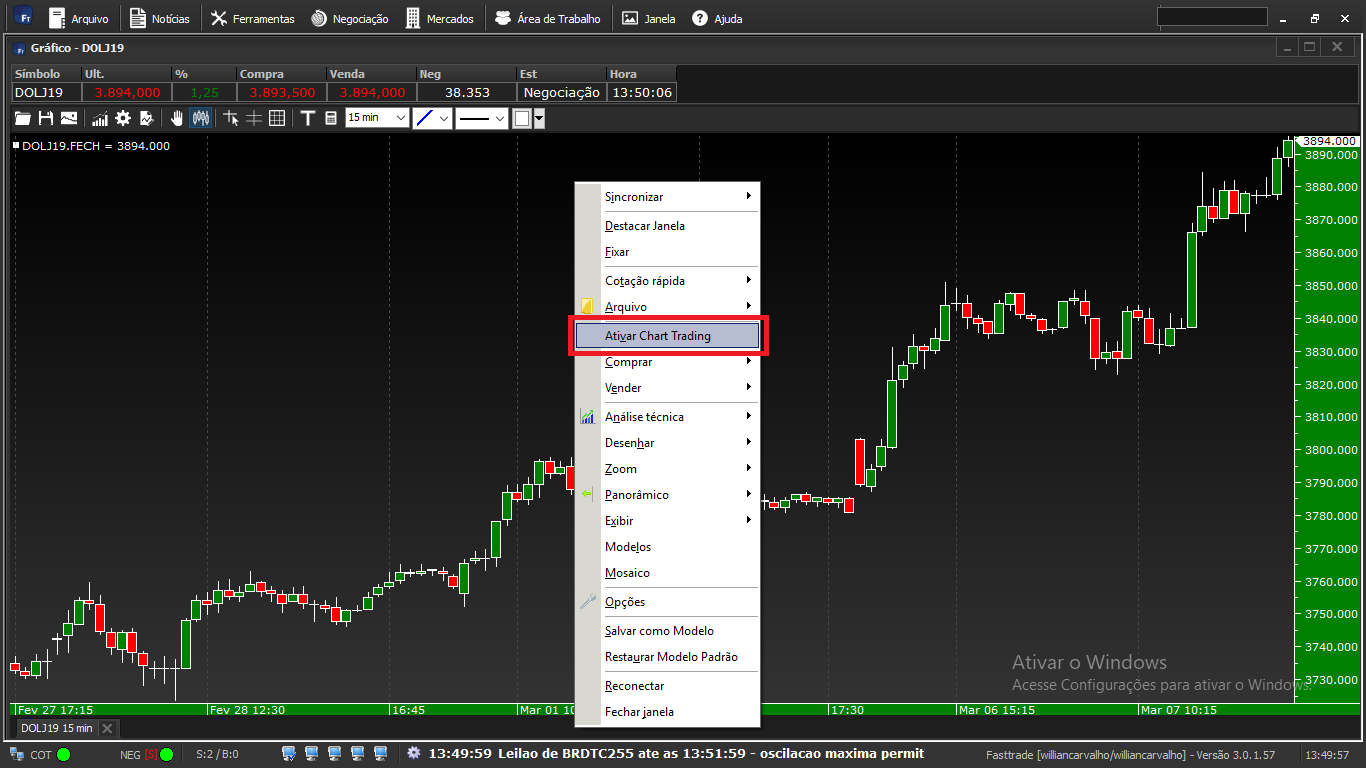
Task: Click the Fr application logo icon
Action: click(x=23, y=17)
